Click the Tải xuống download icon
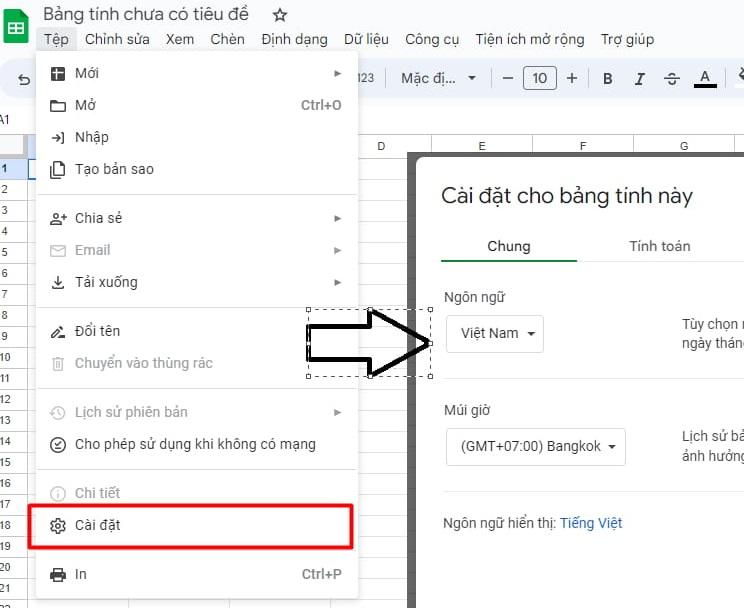 tap(58, 283)
